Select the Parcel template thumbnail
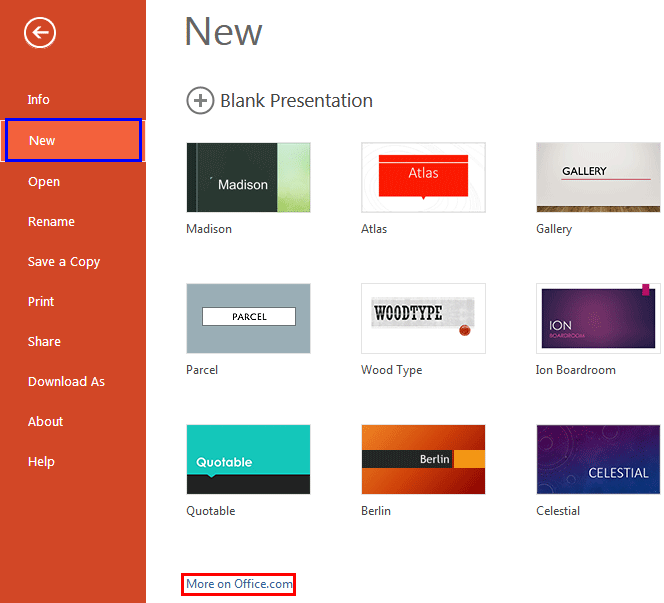 click(249, 318)
